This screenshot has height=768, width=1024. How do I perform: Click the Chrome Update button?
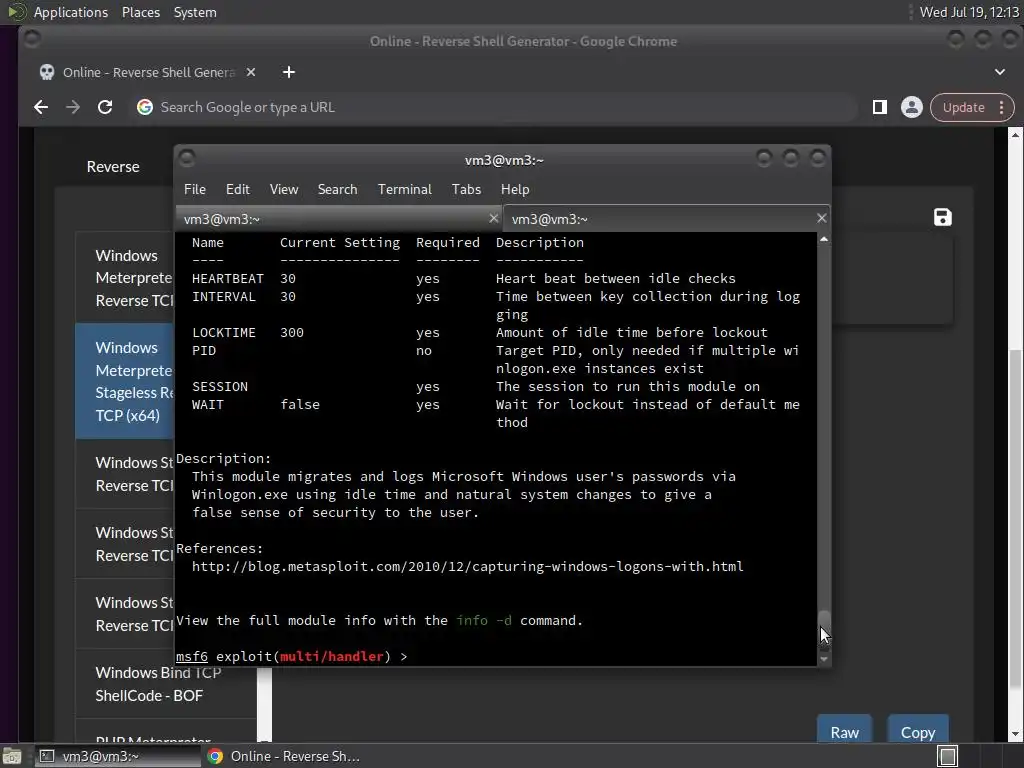[964, 107]
